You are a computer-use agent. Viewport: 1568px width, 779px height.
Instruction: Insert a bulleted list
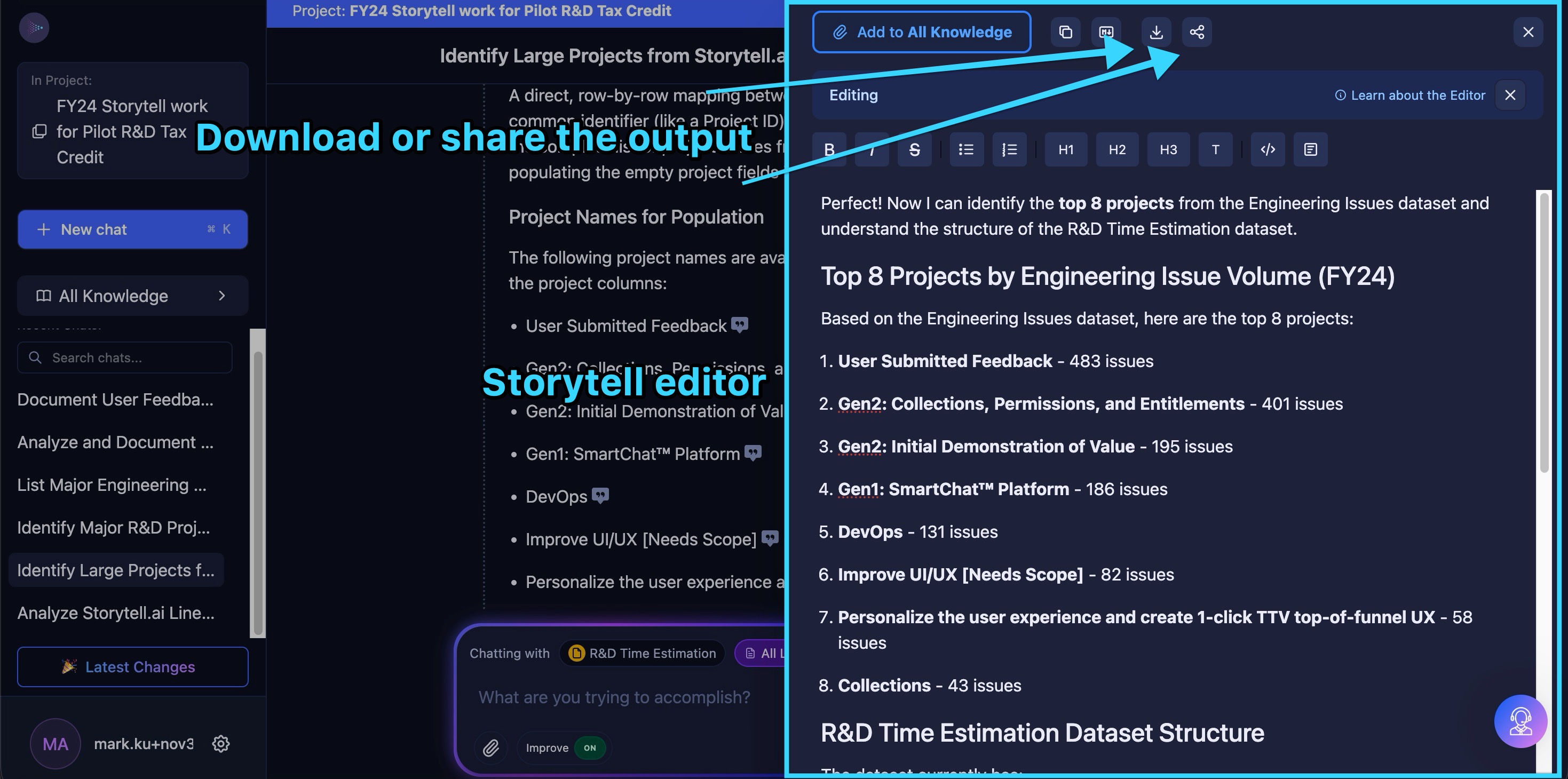(x=966, y=150)
